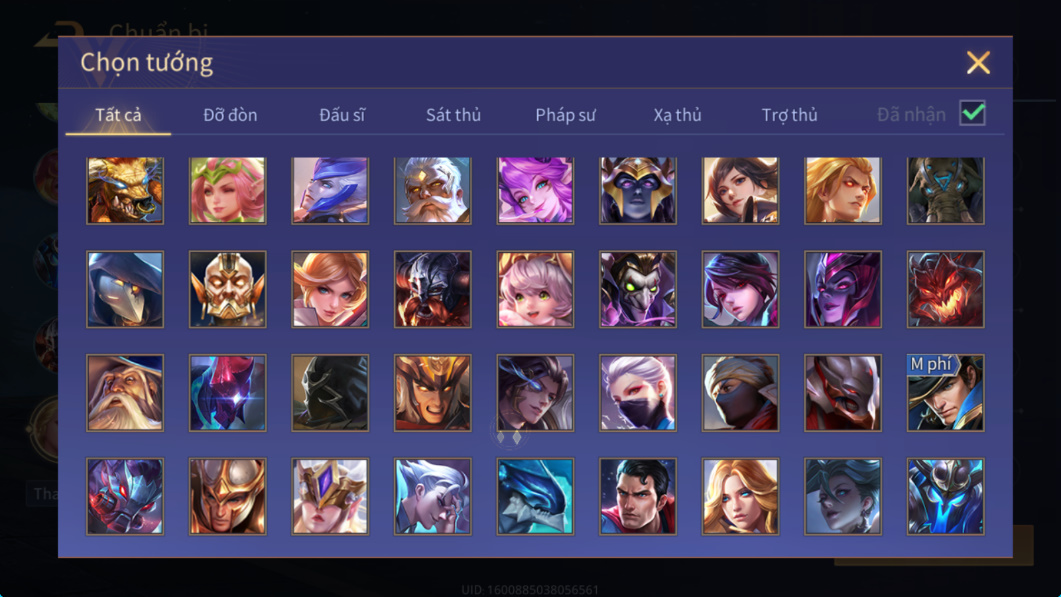The image size is (1061, 597).
Task: Switch to the "Đấu sĩ" tab
Action: pos(342,115)
